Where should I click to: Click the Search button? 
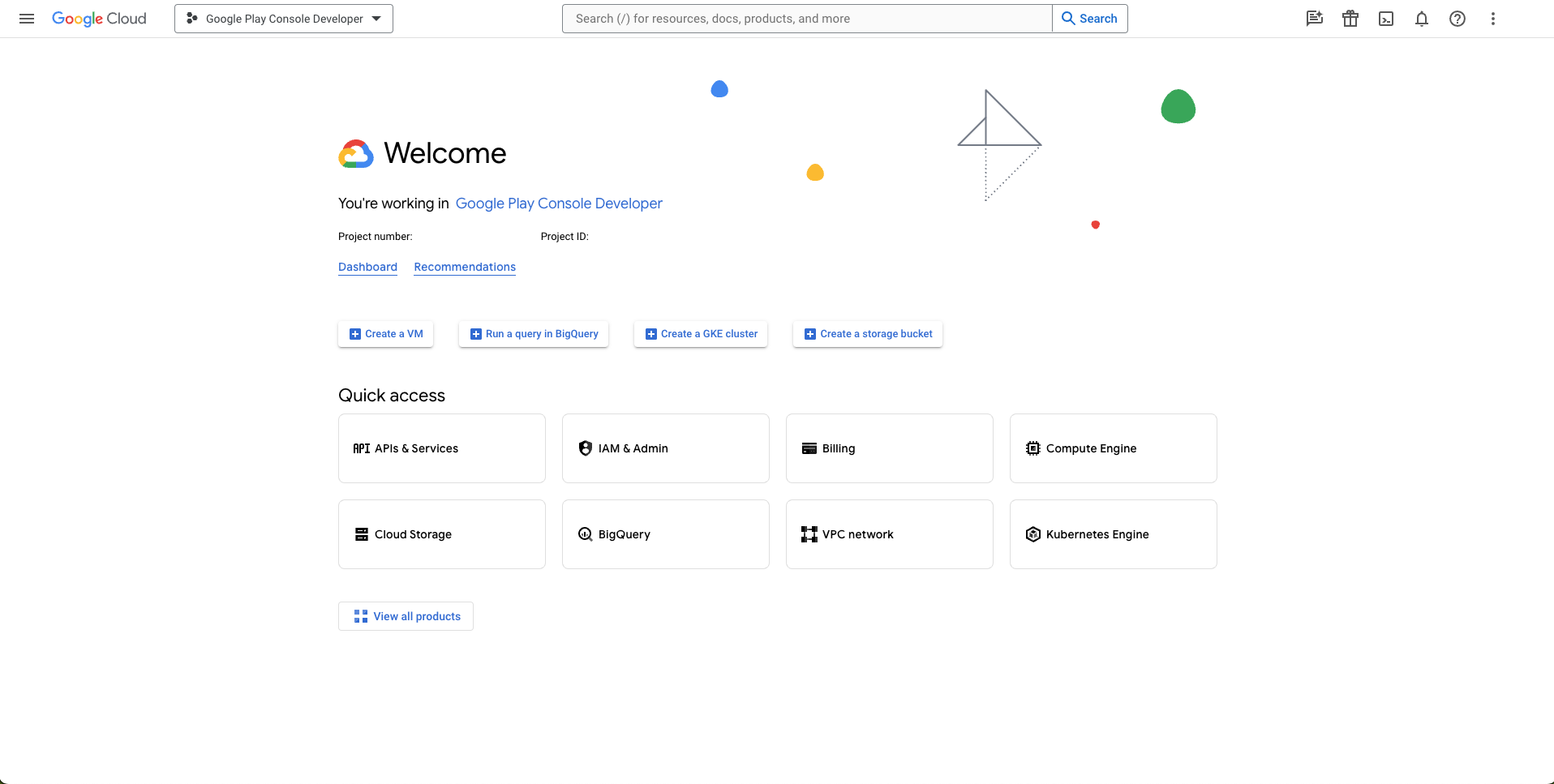1089,18
